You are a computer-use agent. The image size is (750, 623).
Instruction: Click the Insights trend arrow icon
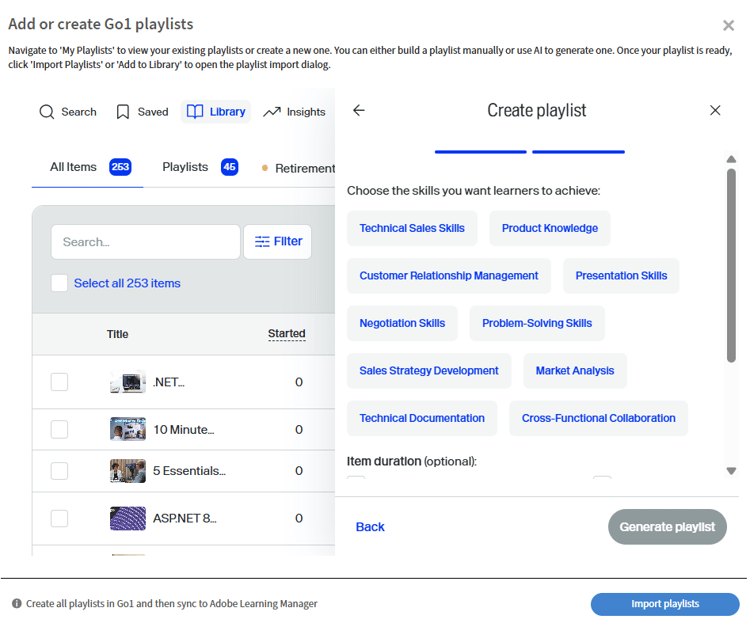(272, 112)
